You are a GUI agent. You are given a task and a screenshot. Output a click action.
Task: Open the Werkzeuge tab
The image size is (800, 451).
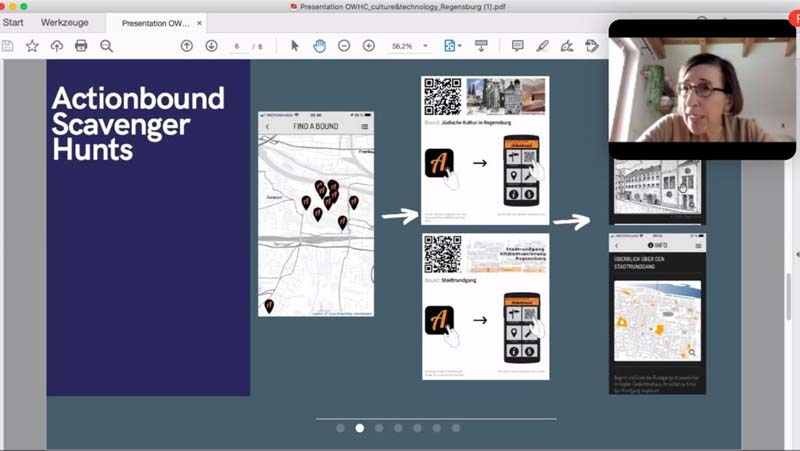(62, 22)
